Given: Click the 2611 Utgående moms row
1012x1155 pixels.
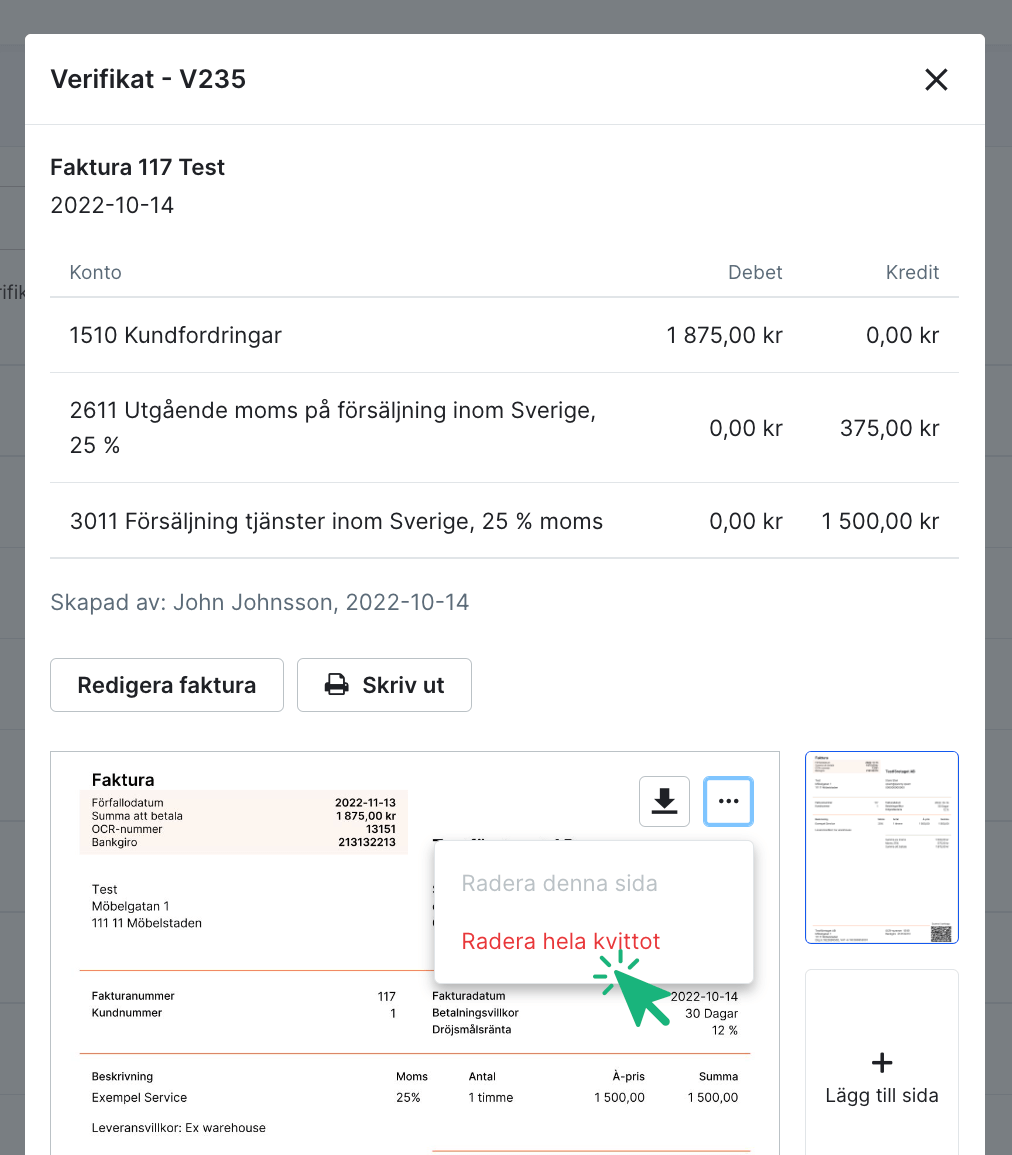Looking at the screenshot, I should (x=332, y=428).
